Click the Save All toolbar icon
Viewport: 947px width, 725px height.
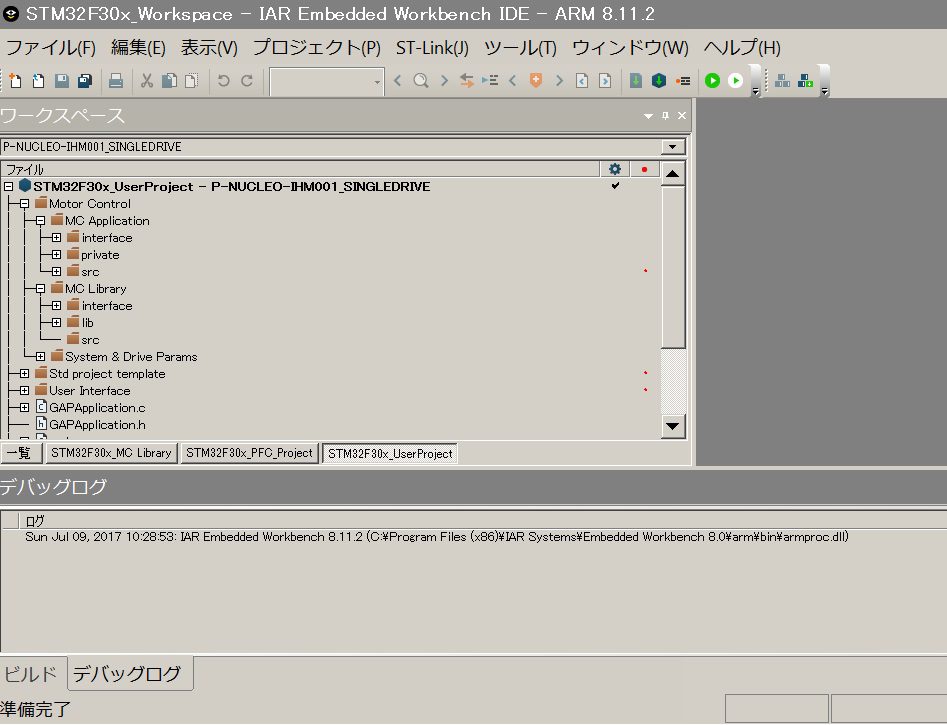click(x=85, y=80)
